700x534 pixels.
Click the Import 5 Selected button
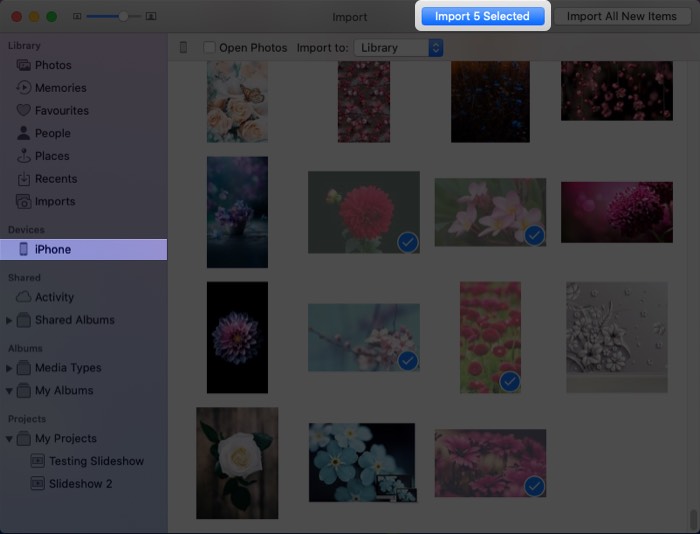point(482,17)
